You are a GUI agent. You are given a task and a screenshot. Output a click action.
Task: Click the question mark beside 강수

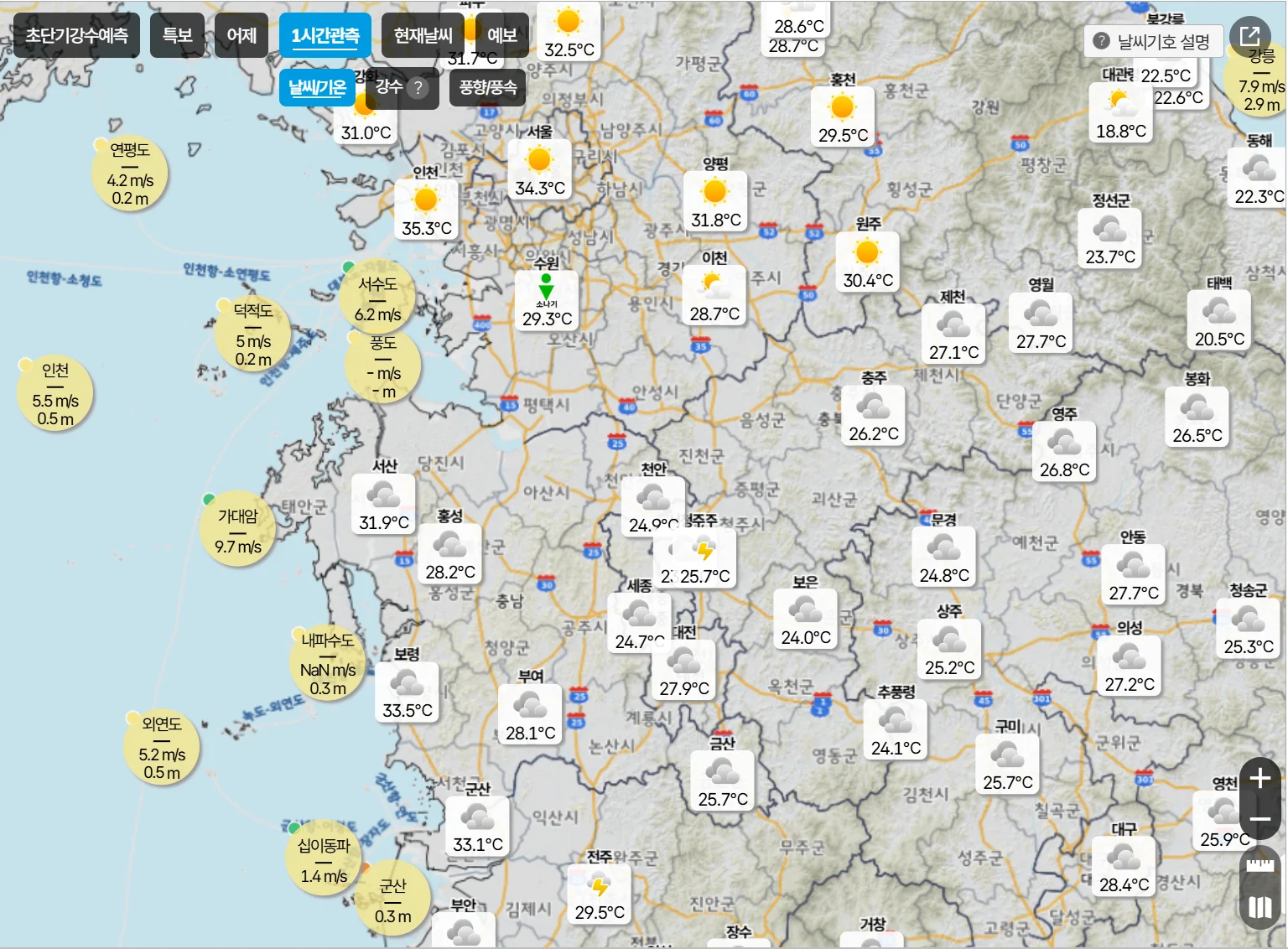(418, 87)
